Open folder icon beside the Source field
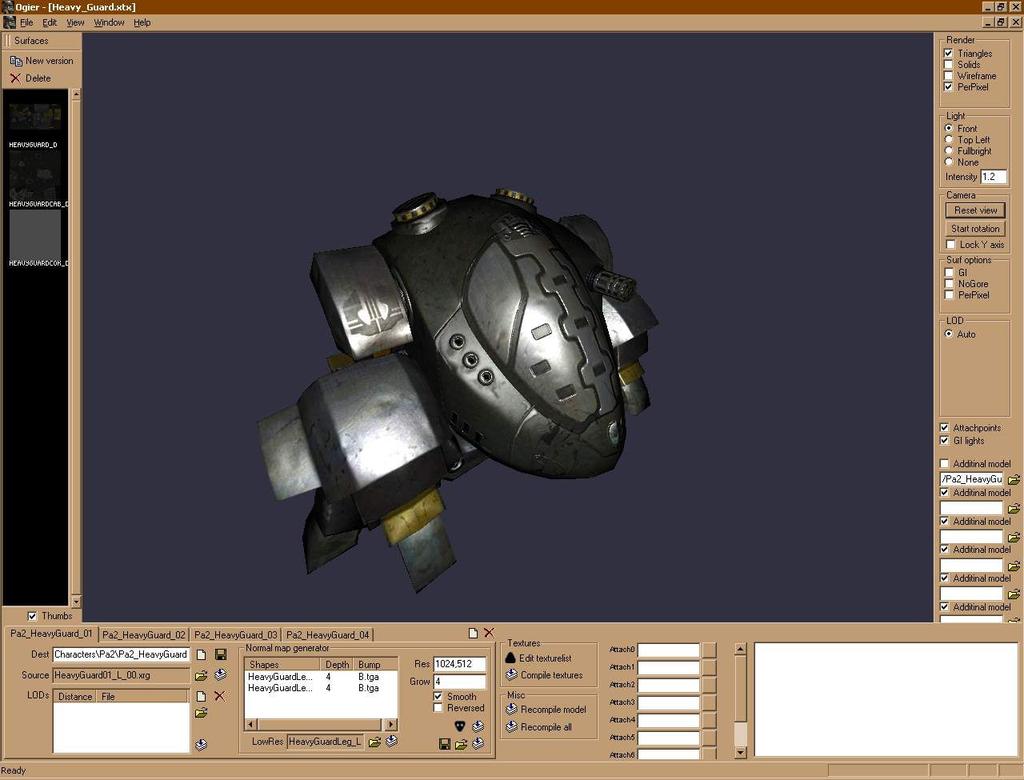Image resolution: width=1024 pixels, height=780 pixels. (x=201, y=675)
